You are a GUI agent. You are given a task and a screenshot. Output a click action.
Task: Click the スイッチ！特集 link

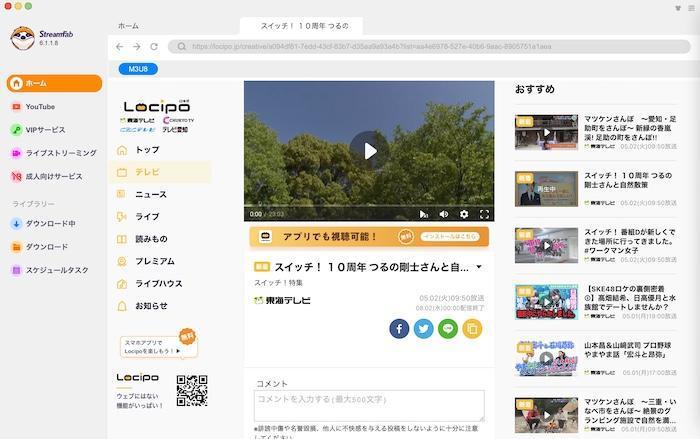[x=278, y=283]
